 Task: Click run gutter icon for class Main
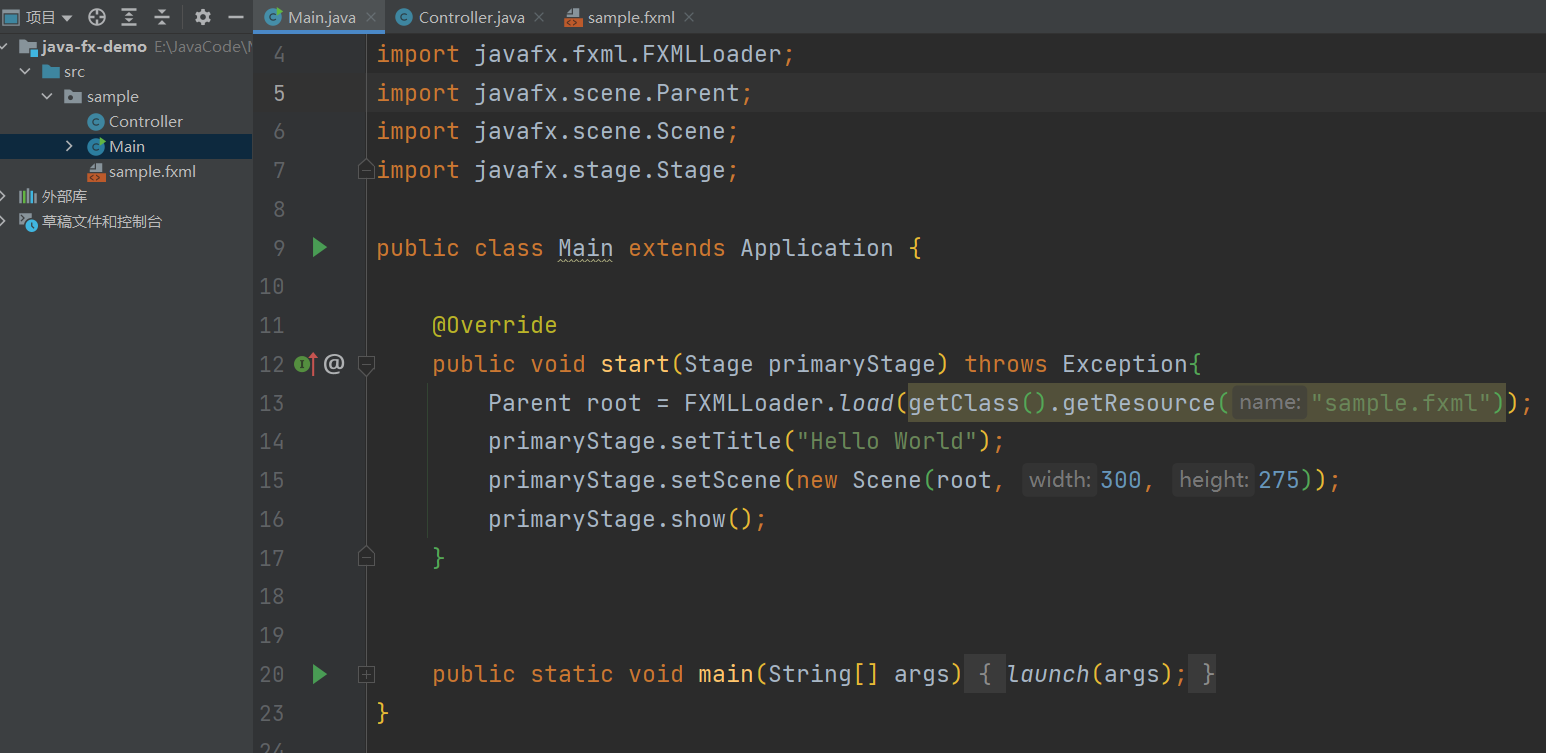click(x=319, y=247)
